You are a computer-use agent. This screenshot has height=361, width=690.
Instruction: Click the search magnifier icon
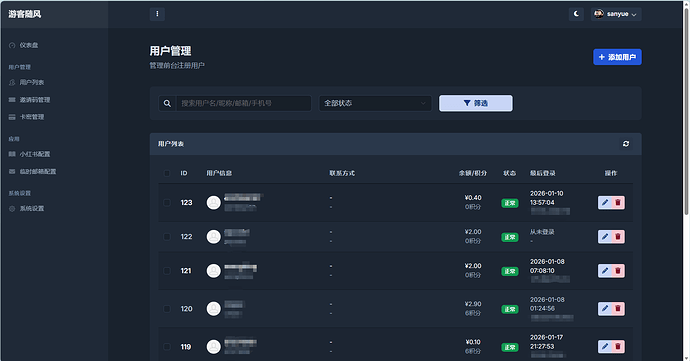(x=167, y=103)
